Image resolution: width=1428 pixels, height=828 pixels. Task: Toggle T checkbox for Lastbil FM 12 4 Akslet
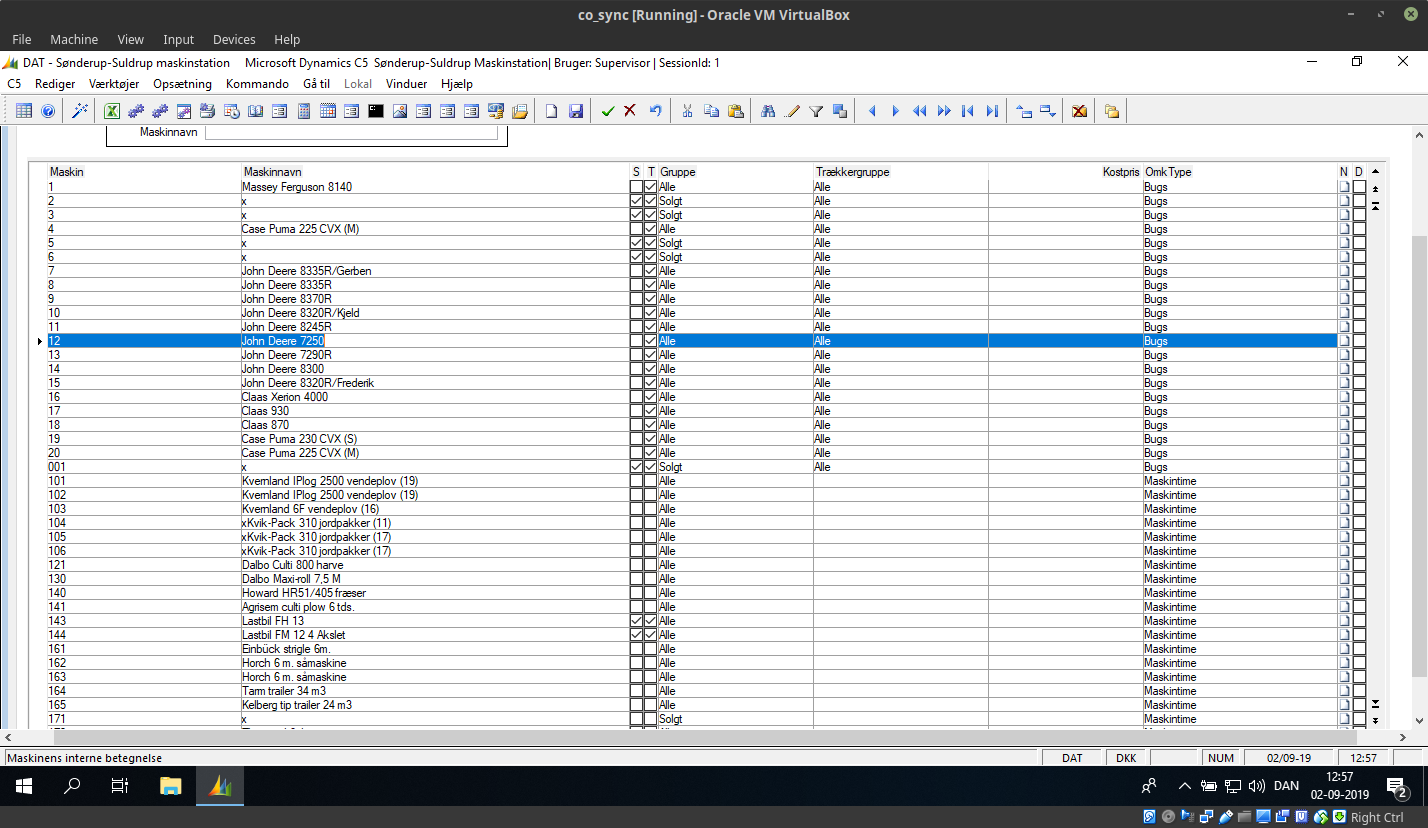[651, 635]
